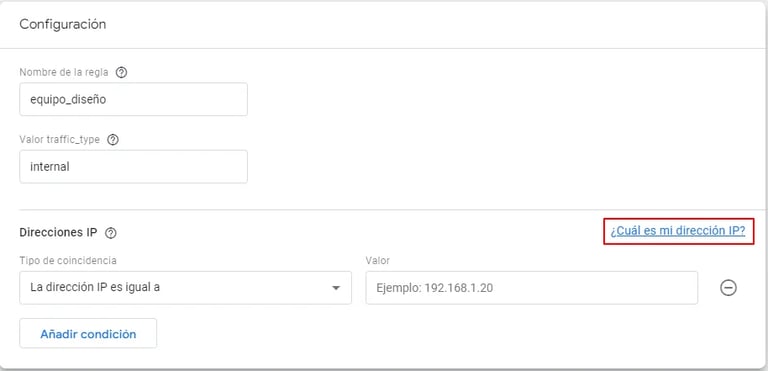768x371 pixels.
Task: Focus the traffic_type field containing internal
Action: point(133,167)
